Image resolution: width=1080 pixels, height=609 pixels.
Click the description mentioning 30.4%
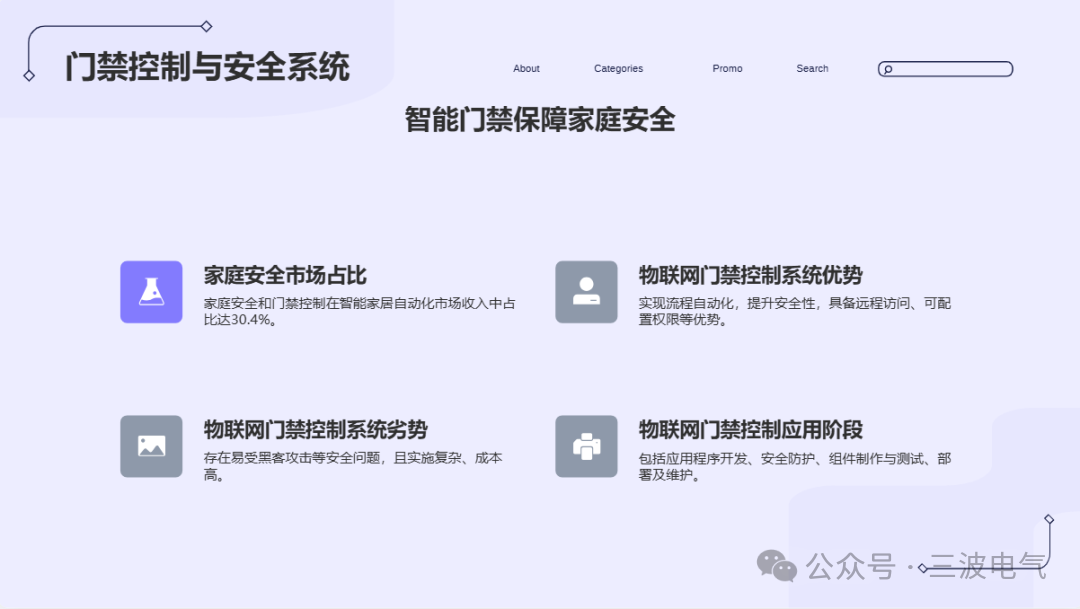[360, 311]
